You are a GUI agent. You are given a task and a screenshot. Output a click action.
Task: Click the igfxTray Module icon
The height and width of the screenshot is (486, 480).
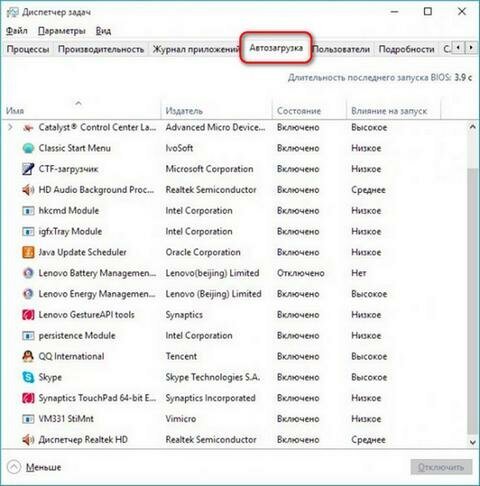tap(28, 231)
